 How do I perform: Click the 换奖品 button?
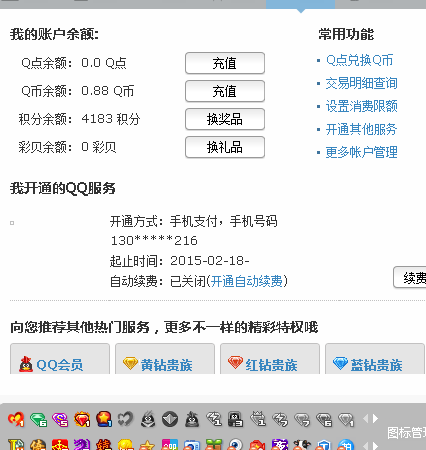tap(225, 119)
